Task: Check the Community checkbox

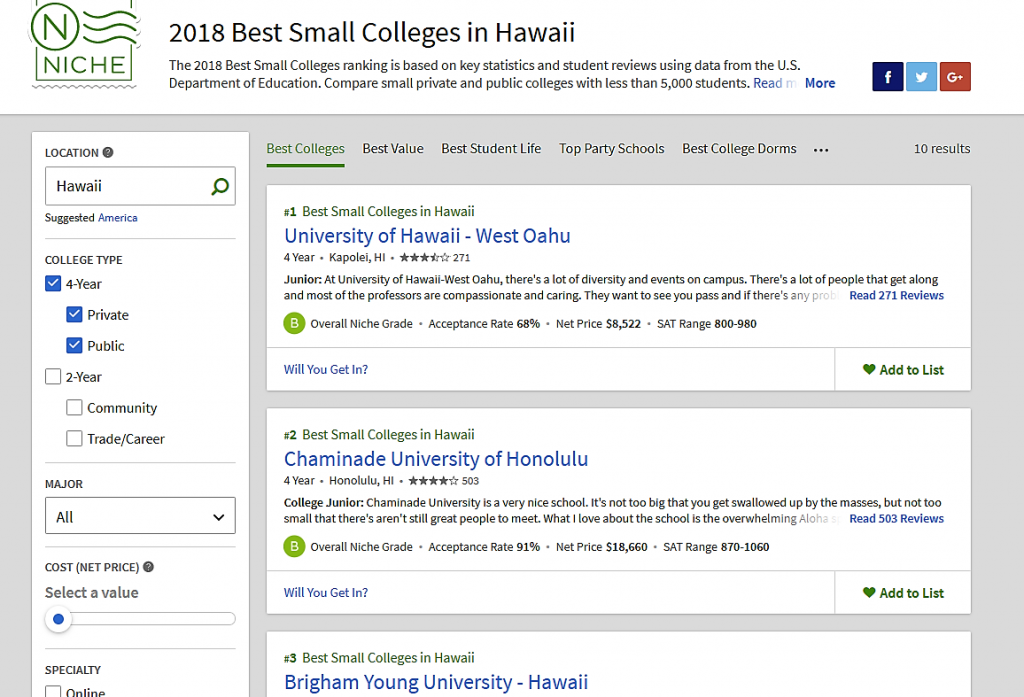Action: 74,408
